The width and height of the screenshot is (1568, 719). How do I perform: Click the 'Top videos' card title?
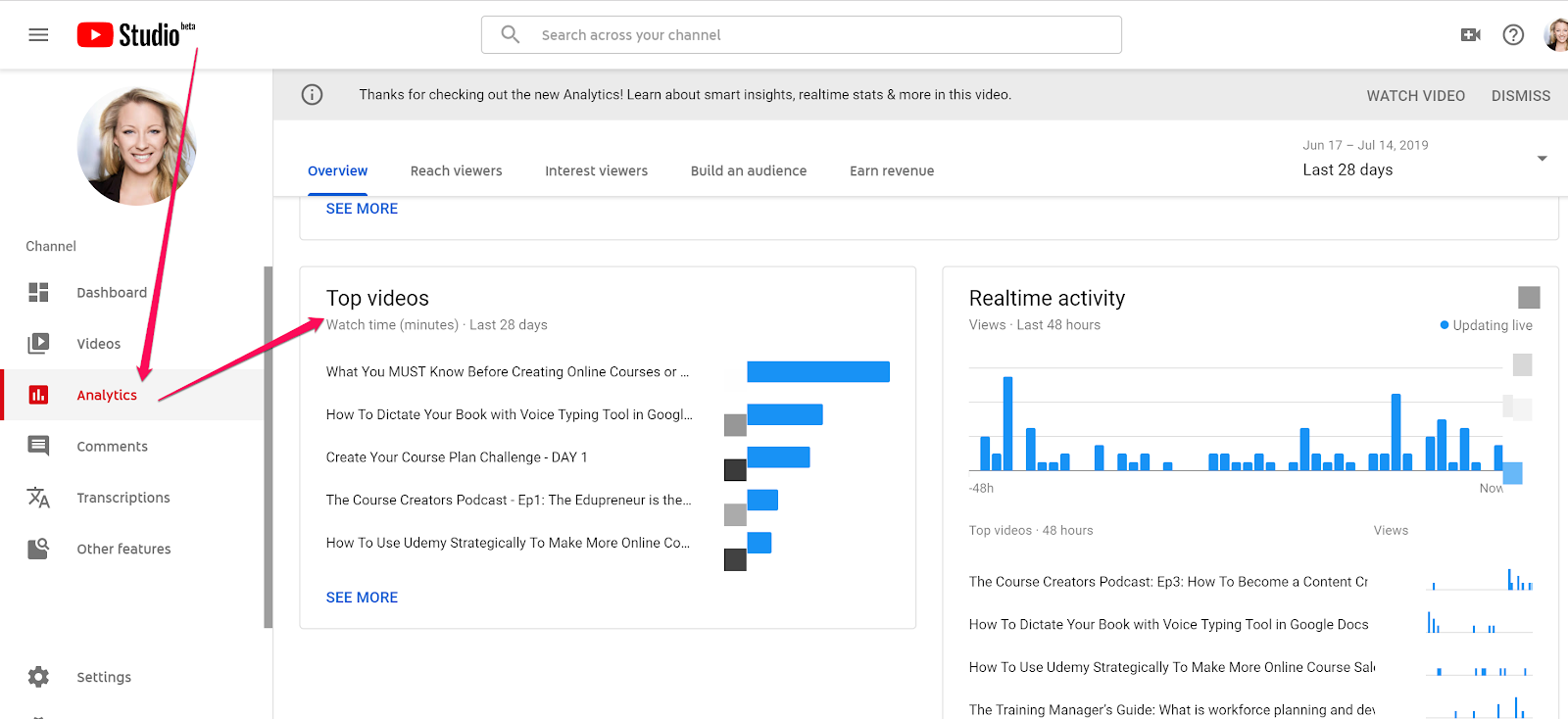(377, 298)
